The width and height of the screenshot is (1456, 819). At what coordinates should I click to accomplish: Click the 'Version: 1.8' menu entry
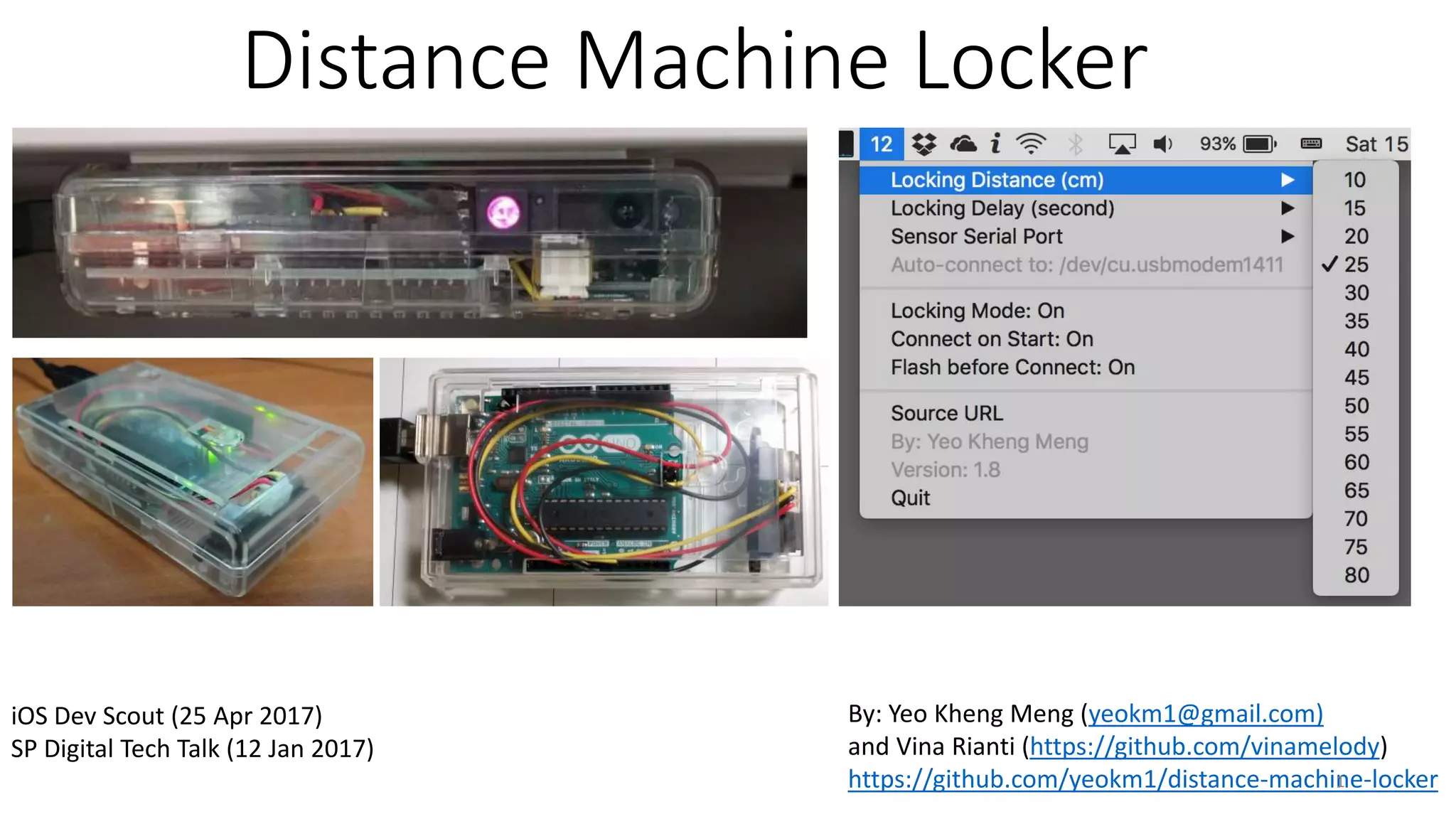point(1086,470)
